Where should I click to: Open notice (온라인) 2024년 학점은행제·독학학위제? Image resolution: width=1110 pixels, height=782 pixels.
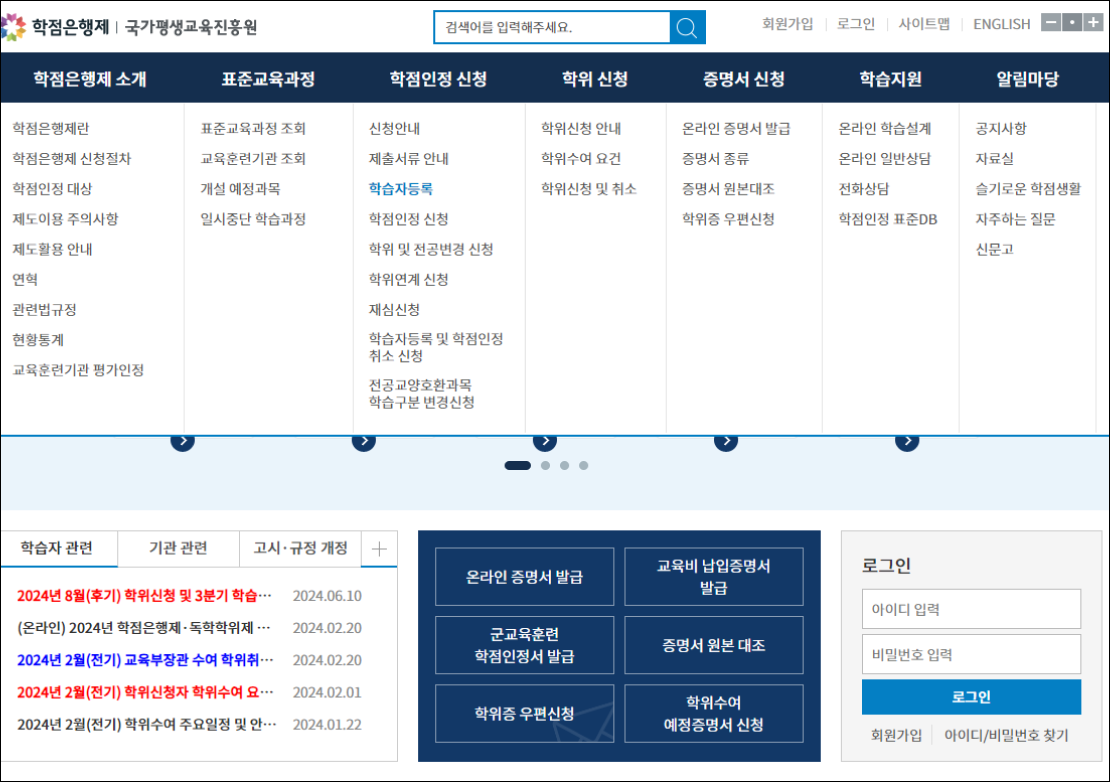click(x=144, y=628)
